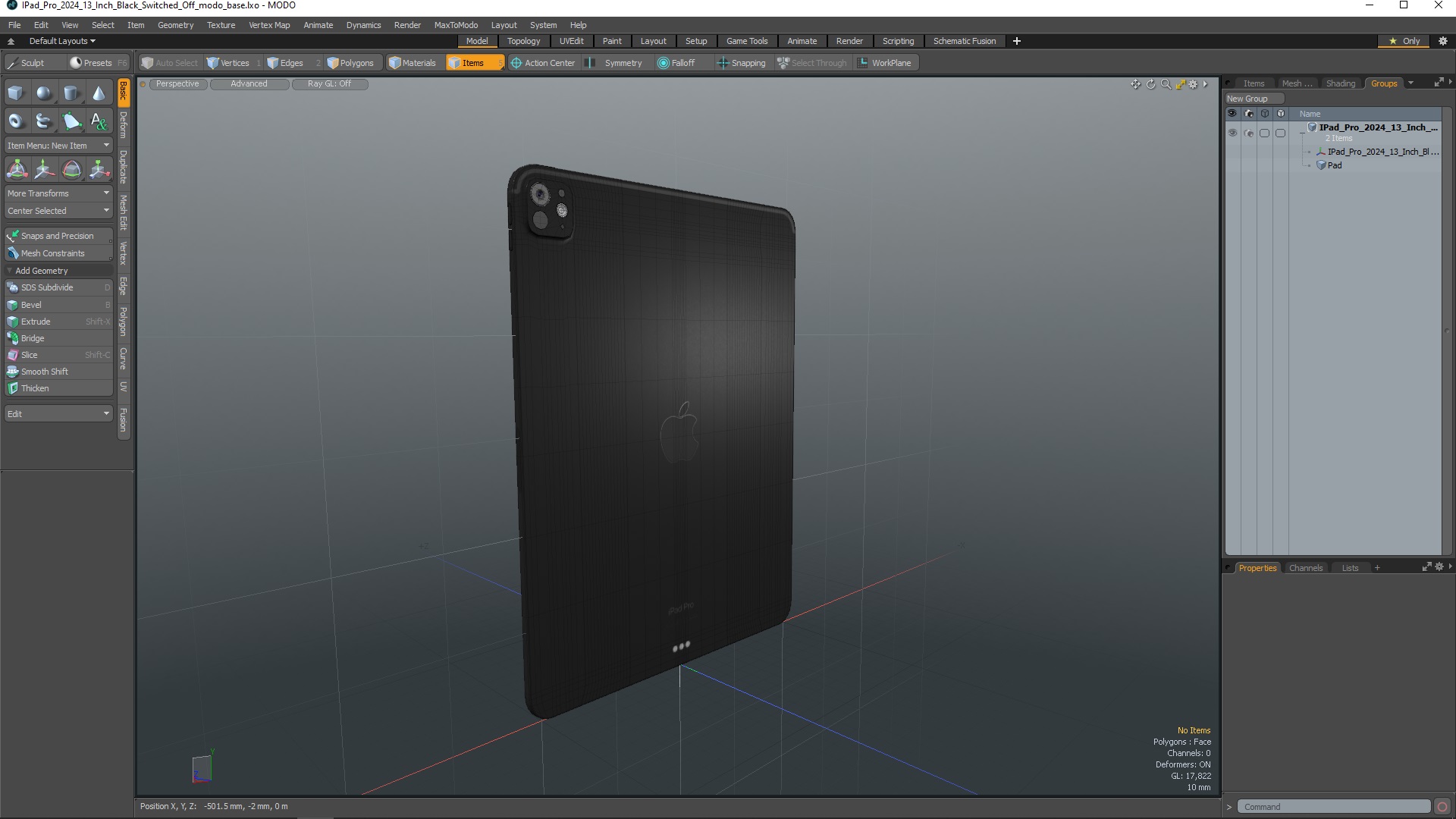This screenshot has height=819, width=1456.
Task: Open Item Menu: New Item dropdown
Action: point(58,146)
